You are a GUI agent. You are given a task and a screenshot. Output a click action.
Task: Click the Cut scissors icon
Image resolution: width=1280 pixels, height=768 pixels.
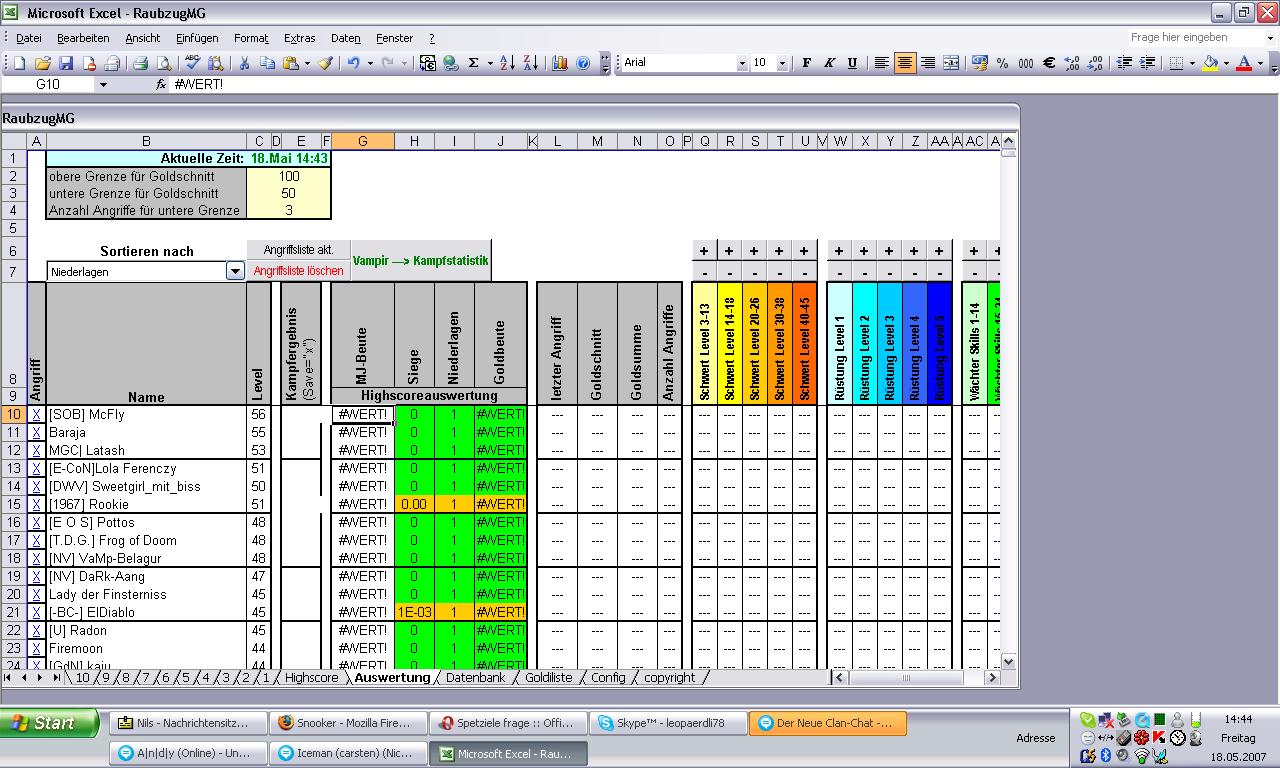[243, 63]
